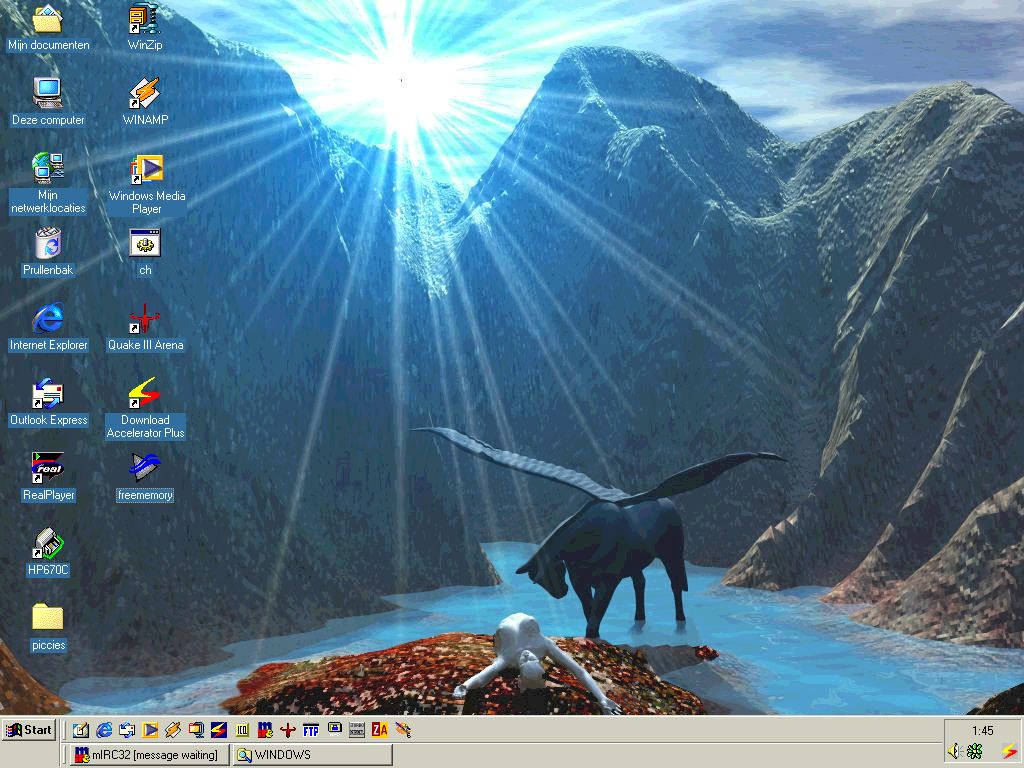This screenshot has width=1024, height=768.
Task: Click the volume speaker tray icon
Action: click(954, 751)
